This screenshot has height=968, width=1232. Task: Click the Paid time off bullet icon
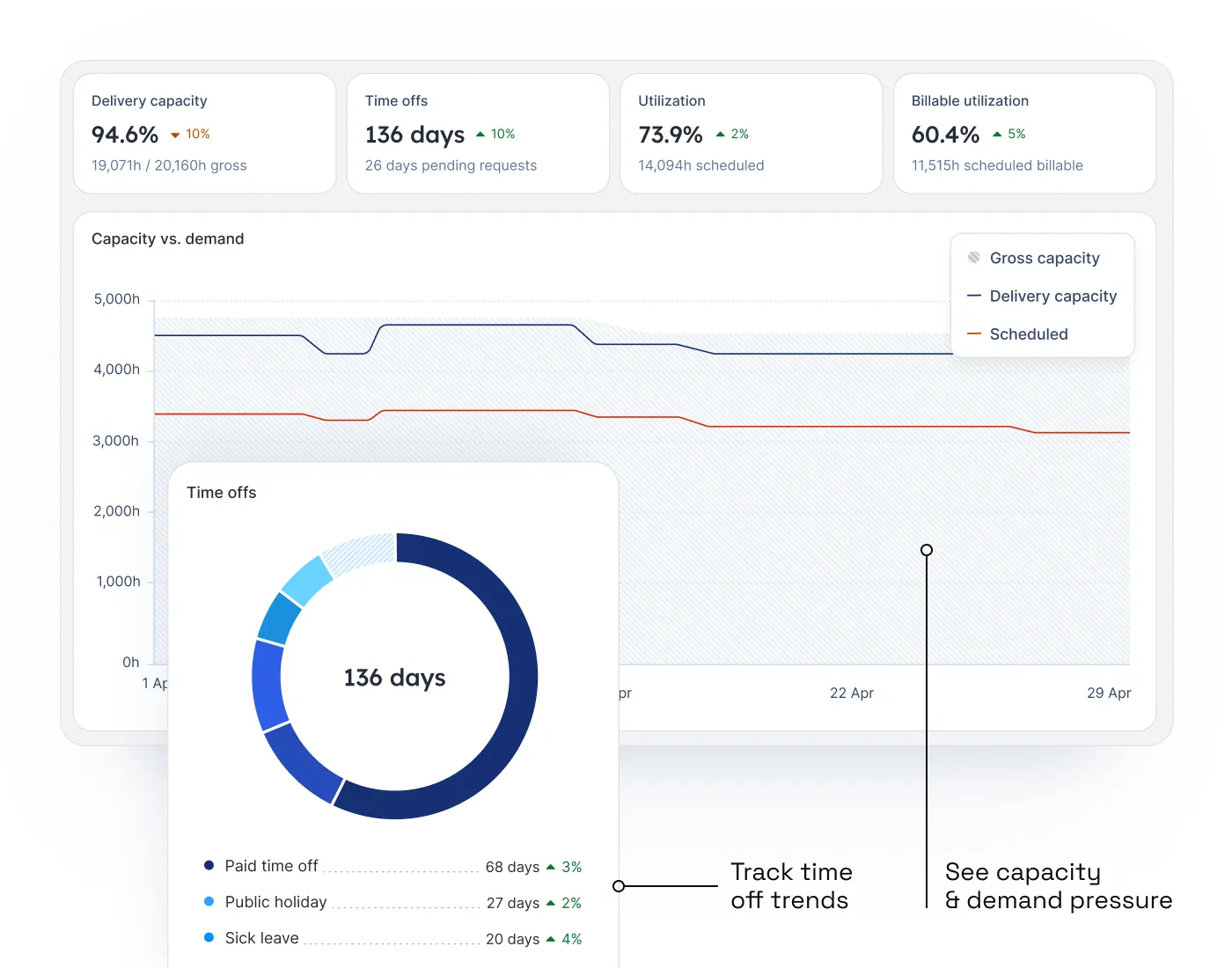point(209,865)
